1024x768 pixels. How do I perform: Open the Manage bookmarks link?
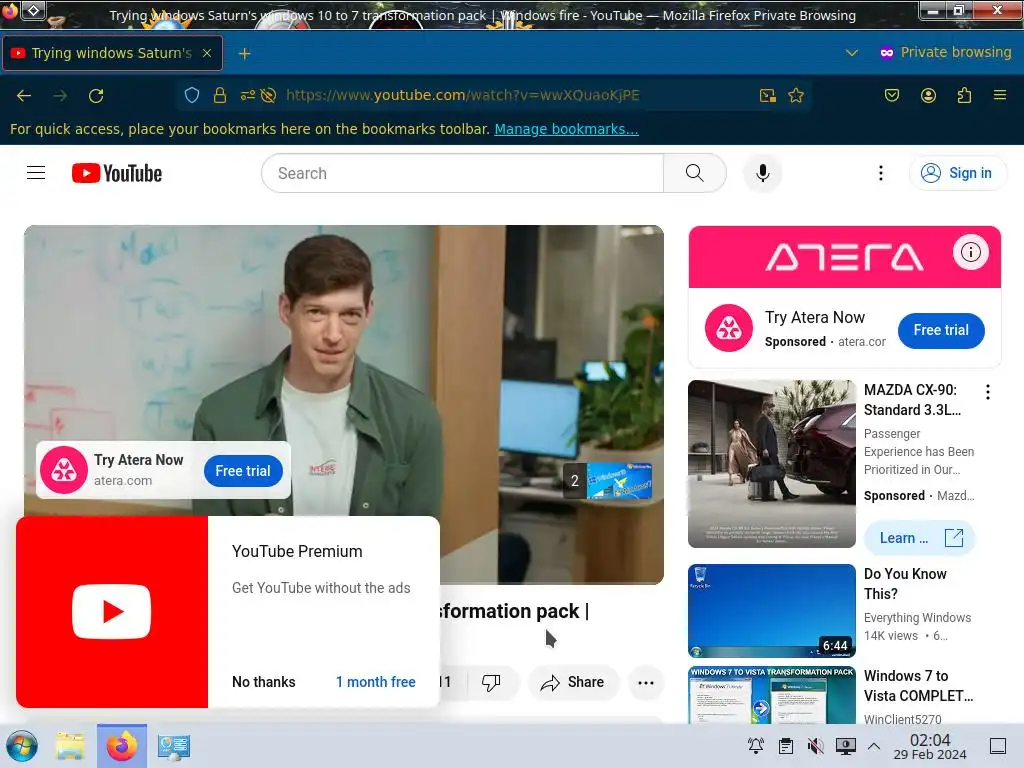[x=566, y=129]
